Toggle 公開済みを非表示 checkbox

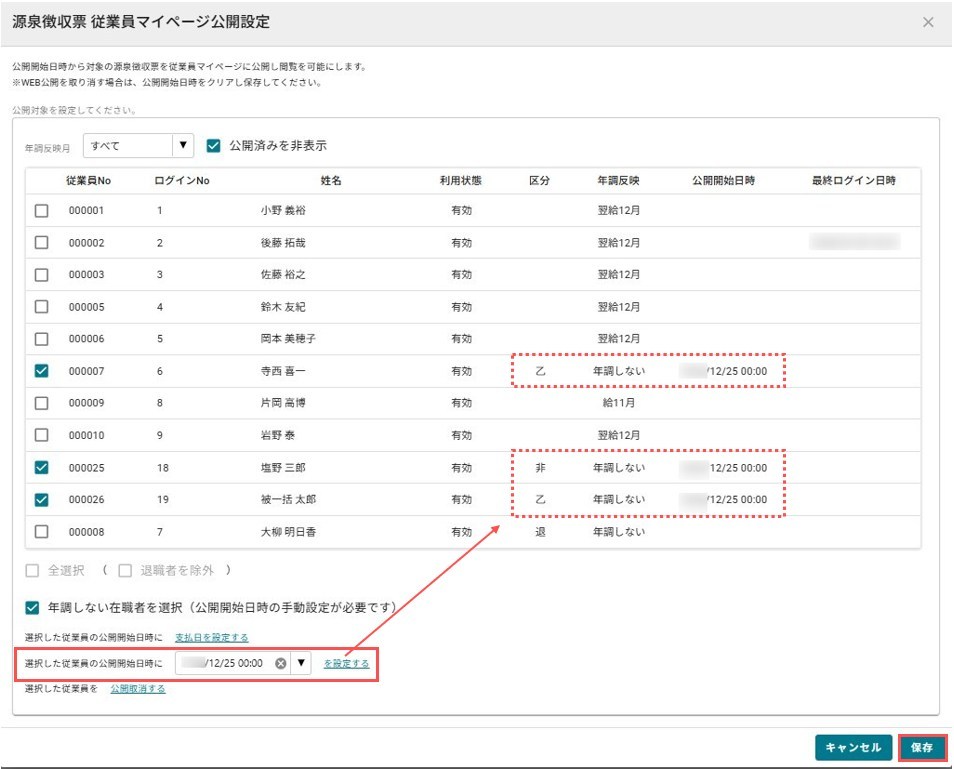point(213,145)
